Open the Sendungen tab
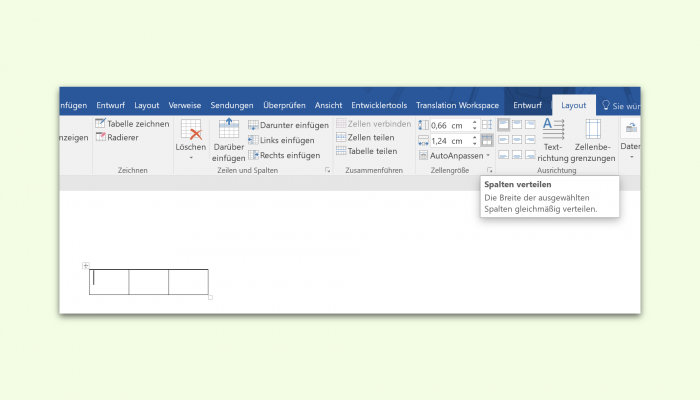 (x=232, y=105)
